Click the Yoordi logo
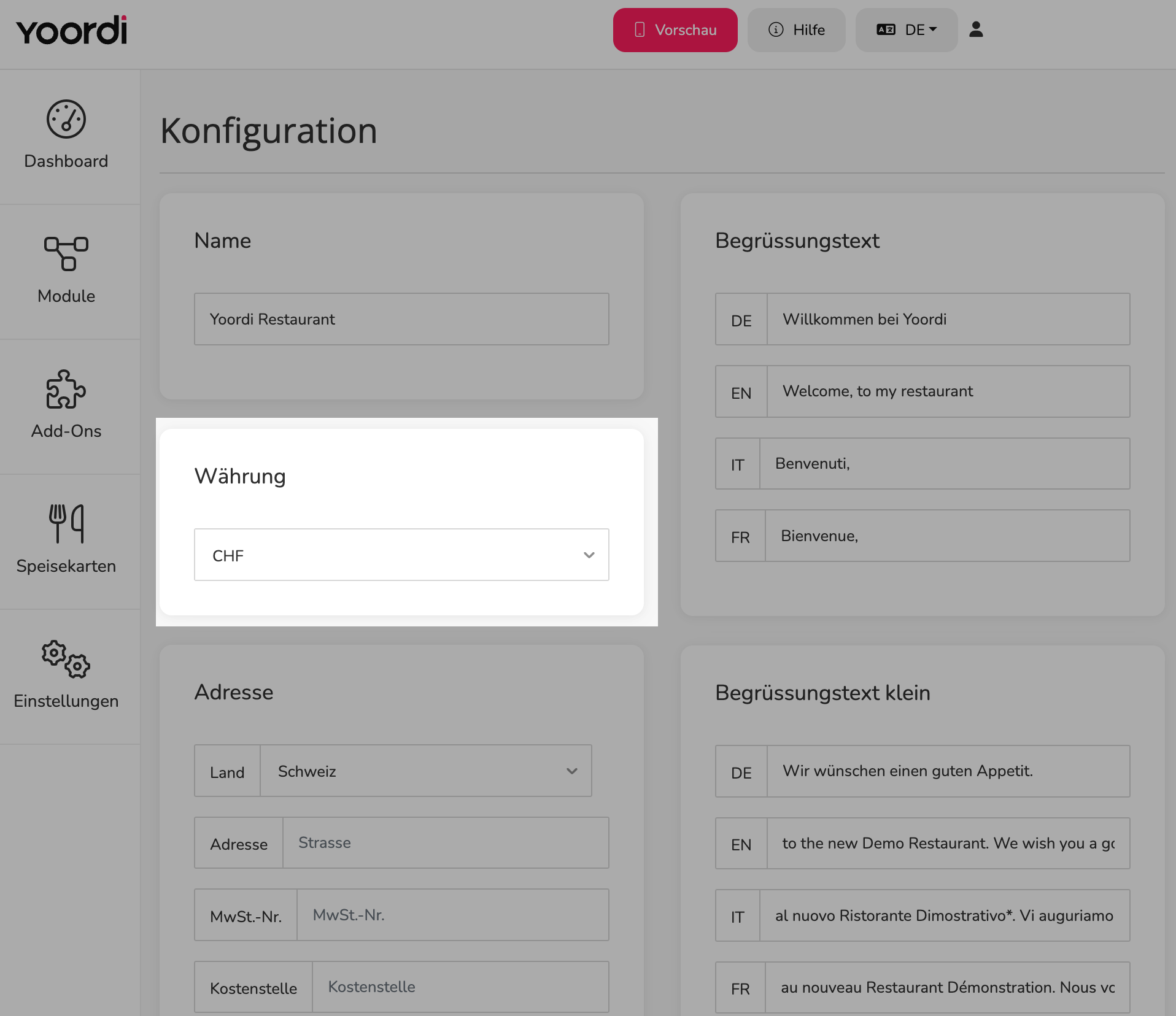Viewport: 1176px width, 1016px height. click(72, 31)
